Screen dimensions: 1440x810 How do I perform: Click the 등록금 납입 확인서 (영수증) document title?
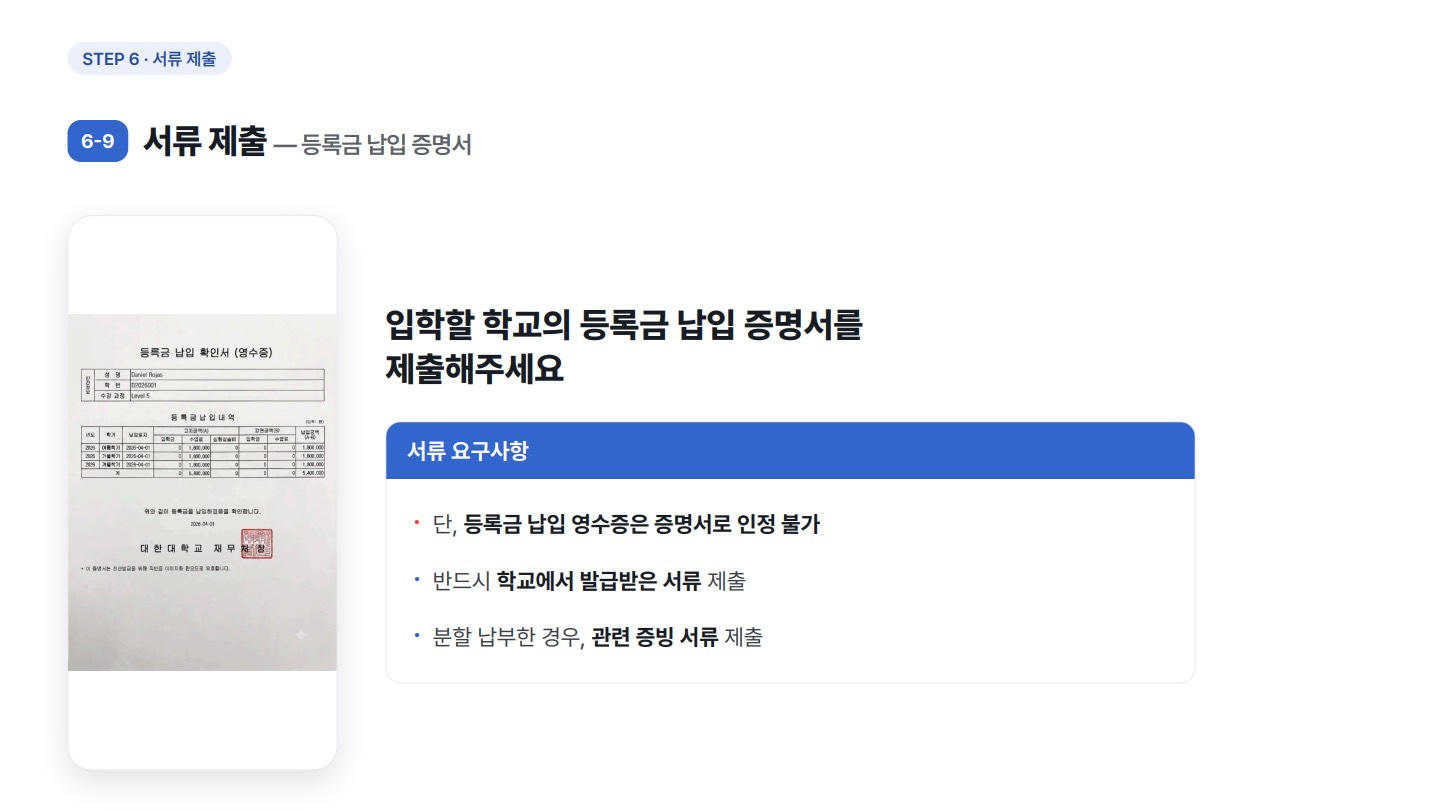click(206, 352)
